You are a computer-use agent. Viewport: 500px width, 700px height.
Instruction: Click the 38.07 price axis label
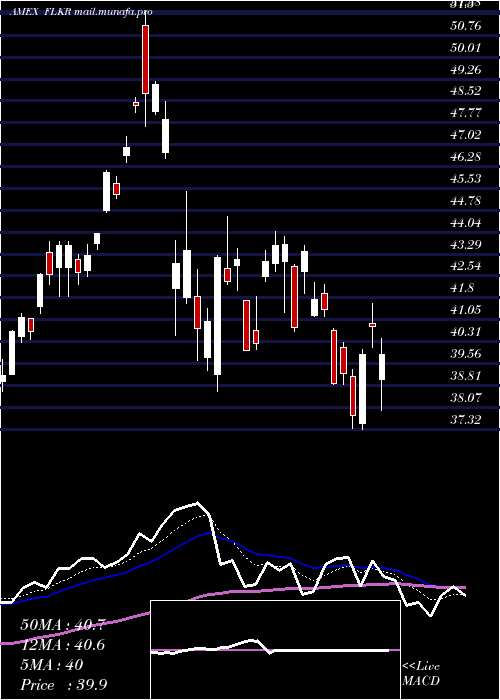pos(466,397)
